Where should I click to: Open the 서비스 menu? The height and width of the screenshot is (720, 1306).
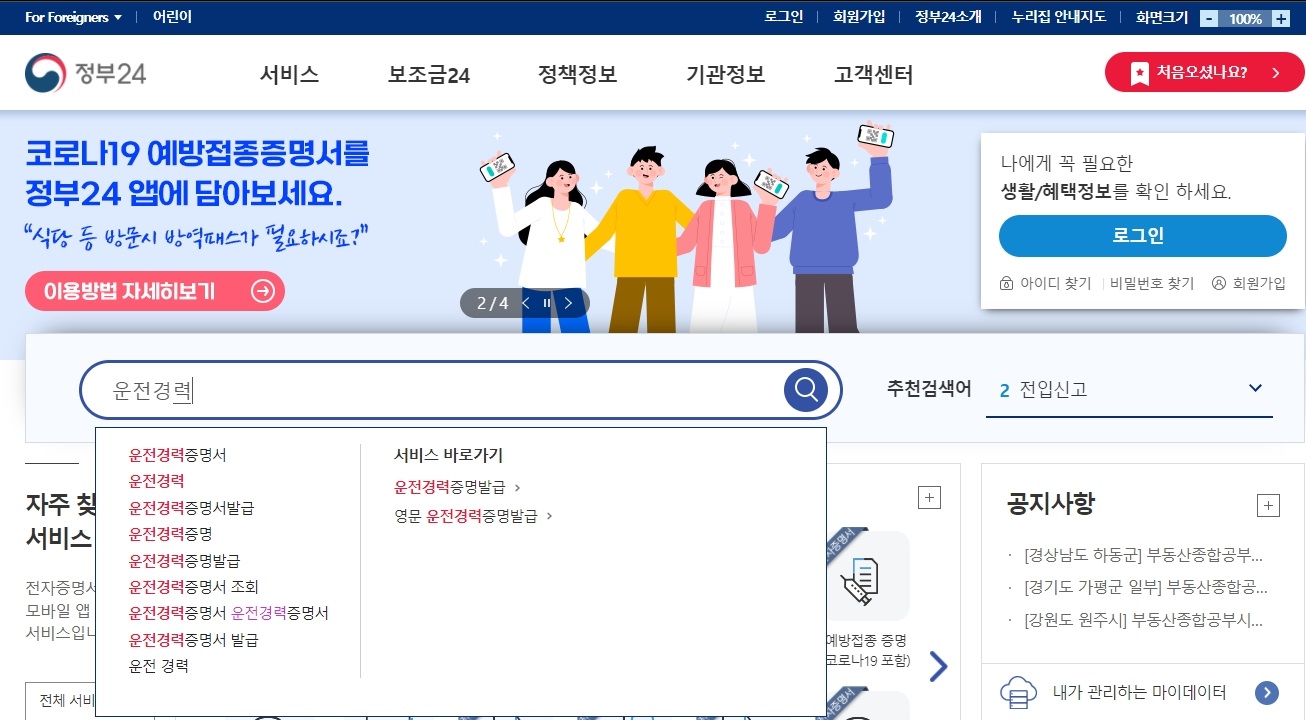[x=289, y=74]
